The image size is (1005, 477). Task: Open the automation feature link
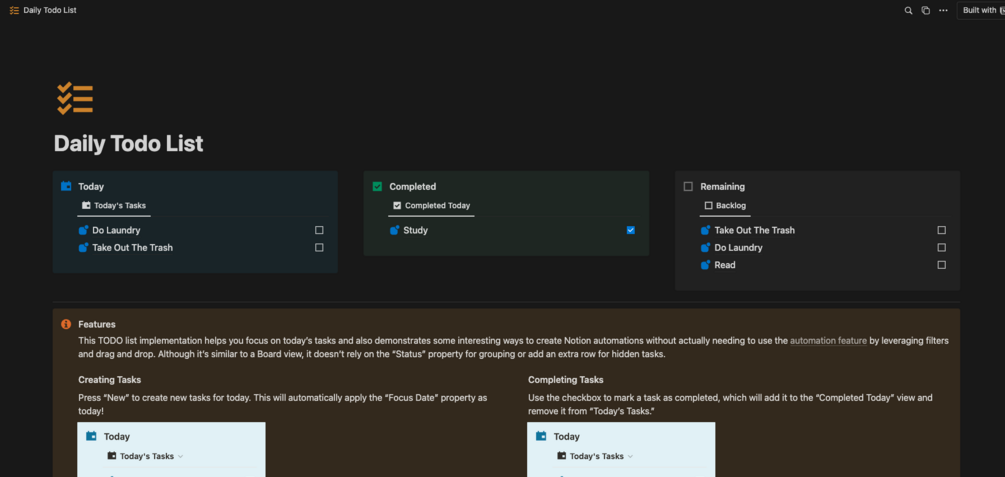click(828, 341)
